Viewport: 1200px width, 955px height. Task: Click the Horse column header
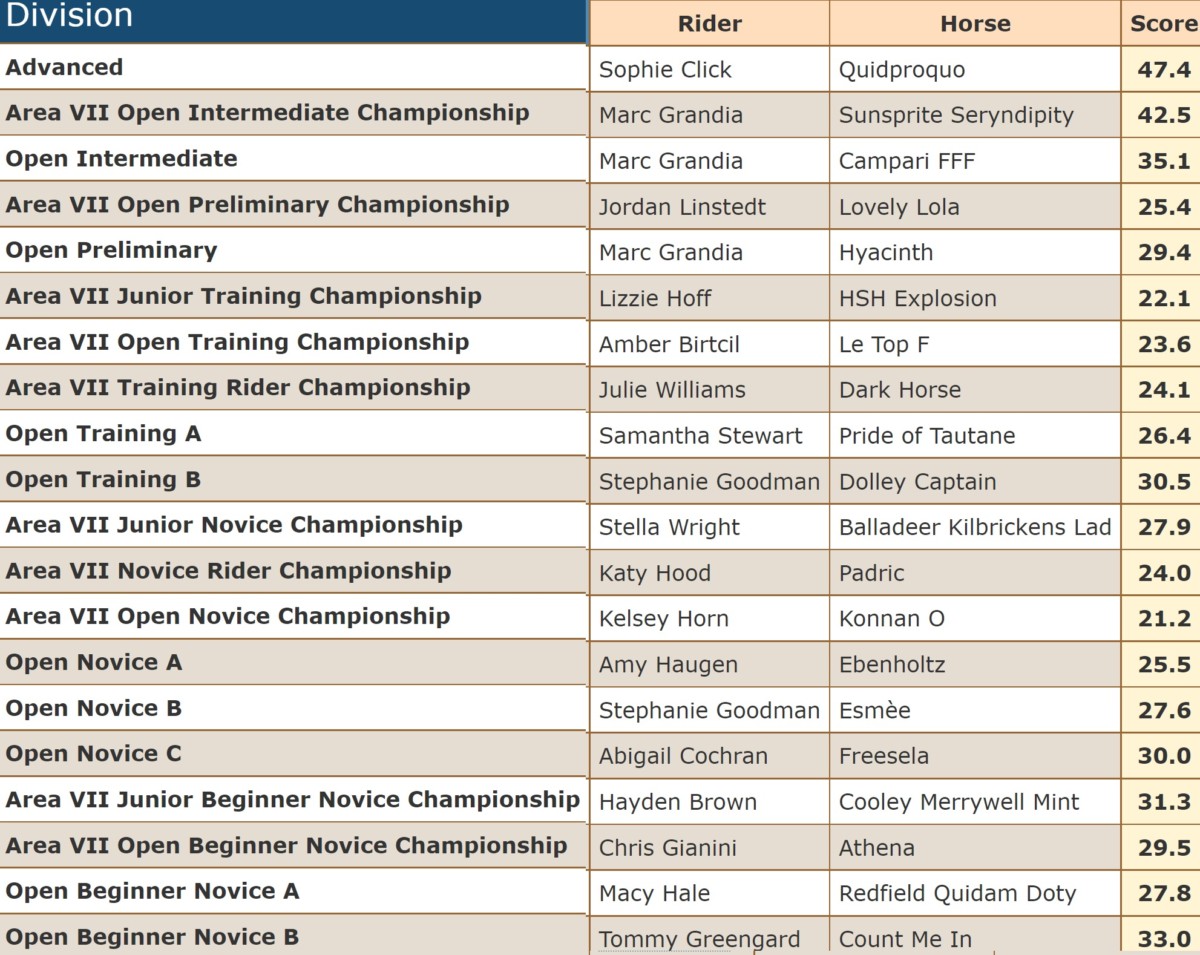click(975, 23)
